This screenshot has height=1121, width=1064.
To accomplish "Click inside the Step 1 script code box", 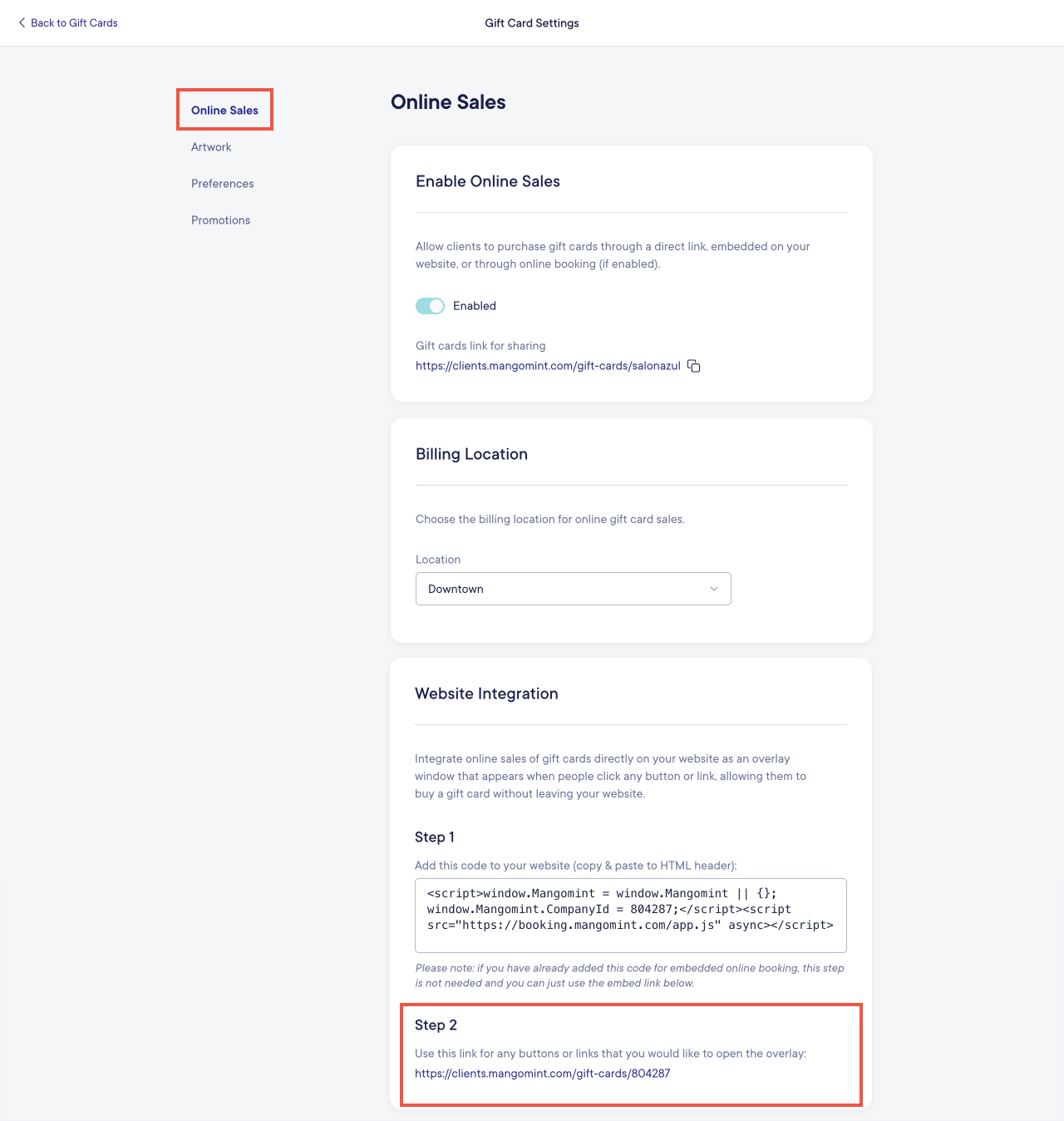I will click(x=631, y=916).
